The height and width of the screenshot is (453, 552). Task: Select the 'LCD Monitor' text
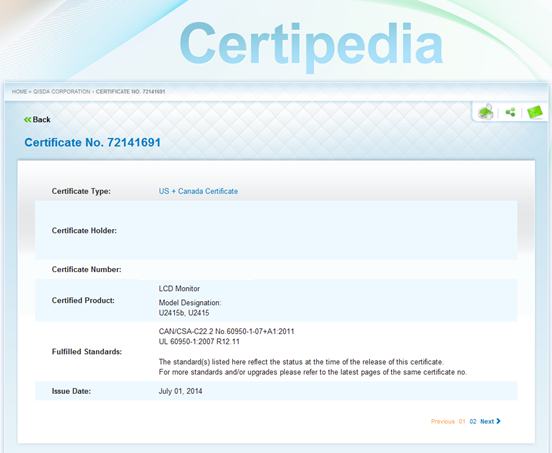[179, 289]
